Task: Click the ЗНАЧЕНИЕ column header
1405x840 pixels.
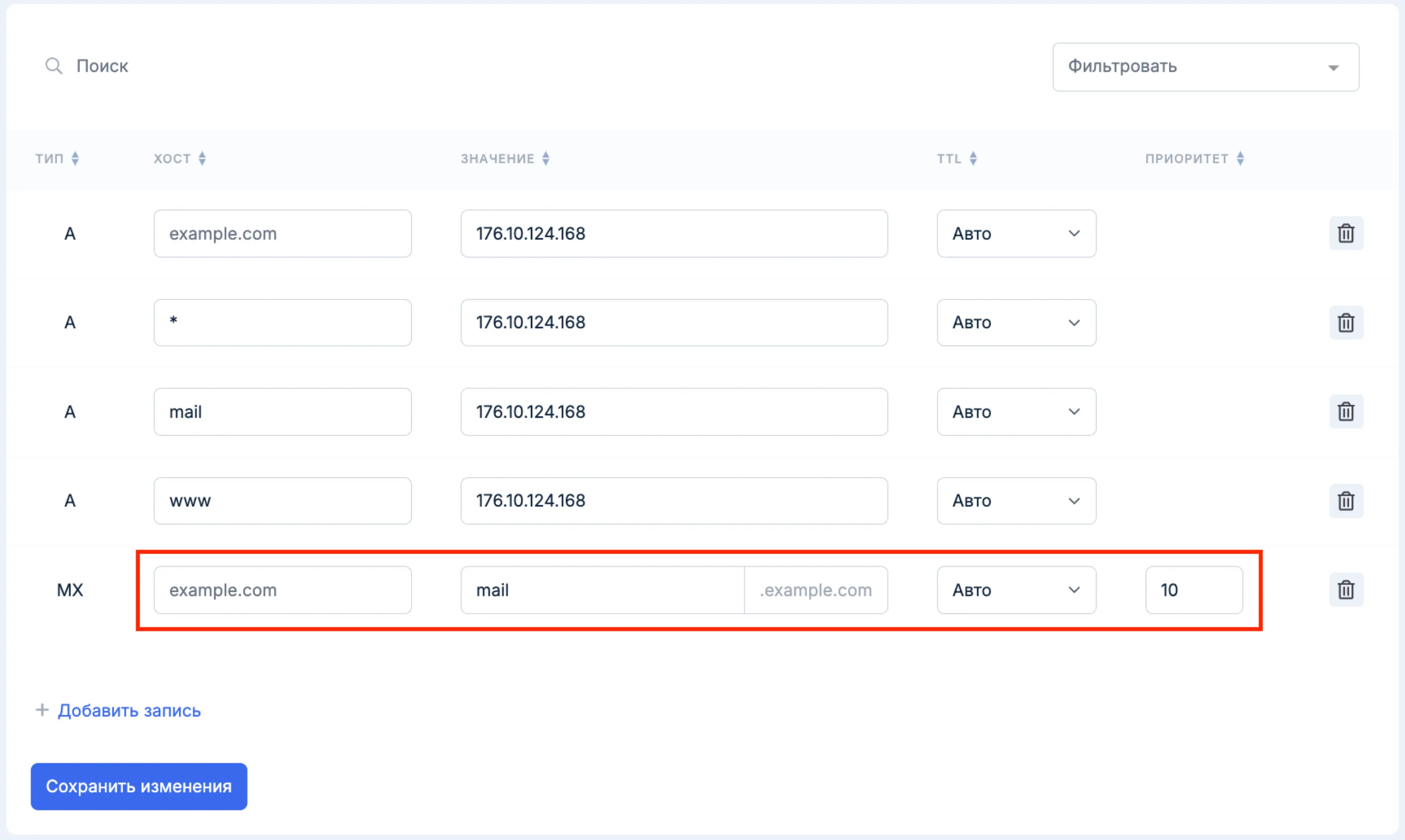Action: tap(497, 158)
